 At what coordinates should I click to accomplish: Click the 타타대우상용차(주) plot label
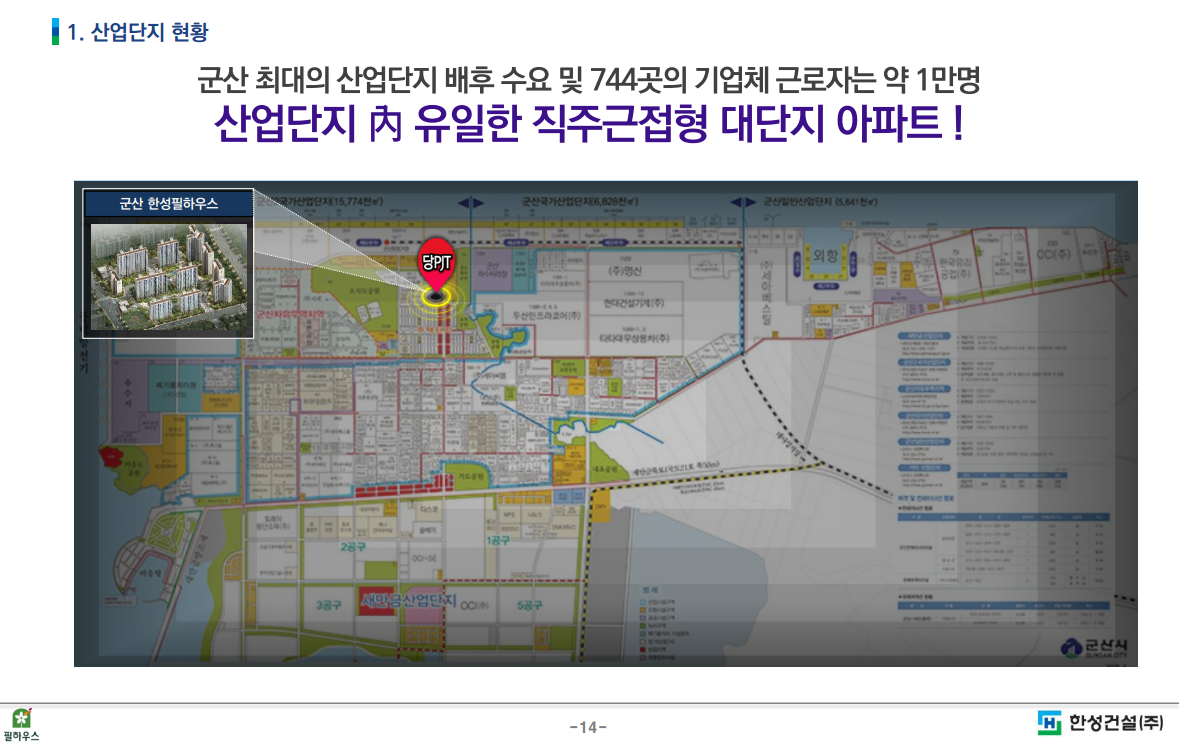coord(634,338)
